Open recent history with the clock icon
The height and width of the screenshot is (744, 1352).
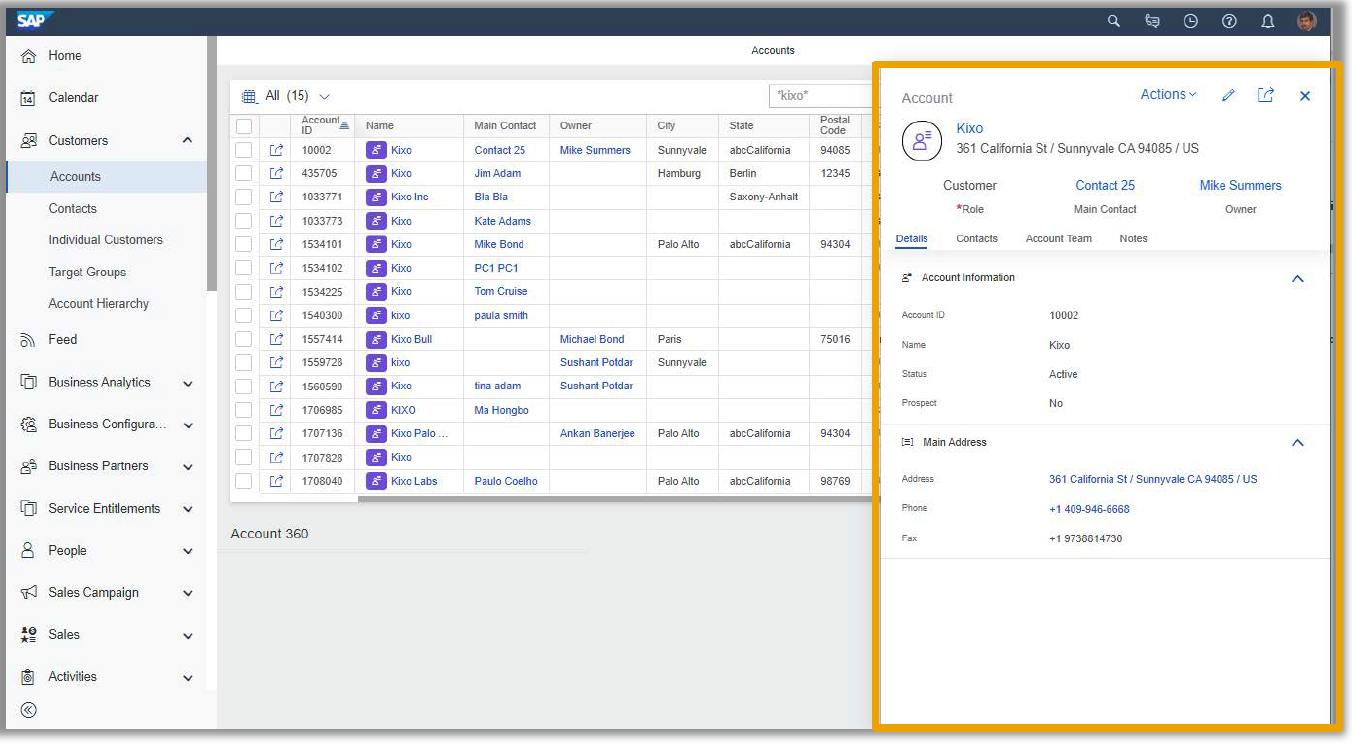pos(1190,20)
